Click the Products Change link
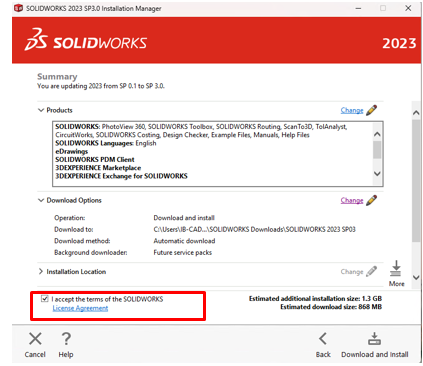423x366 pixels. tap(352, 110)
